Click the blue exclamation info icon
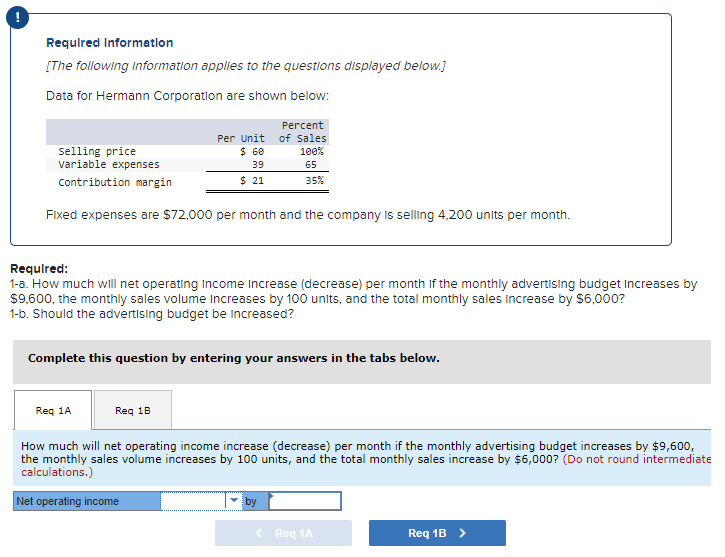Viewport: 725px width, 557px height. click(x=18, y=17)
